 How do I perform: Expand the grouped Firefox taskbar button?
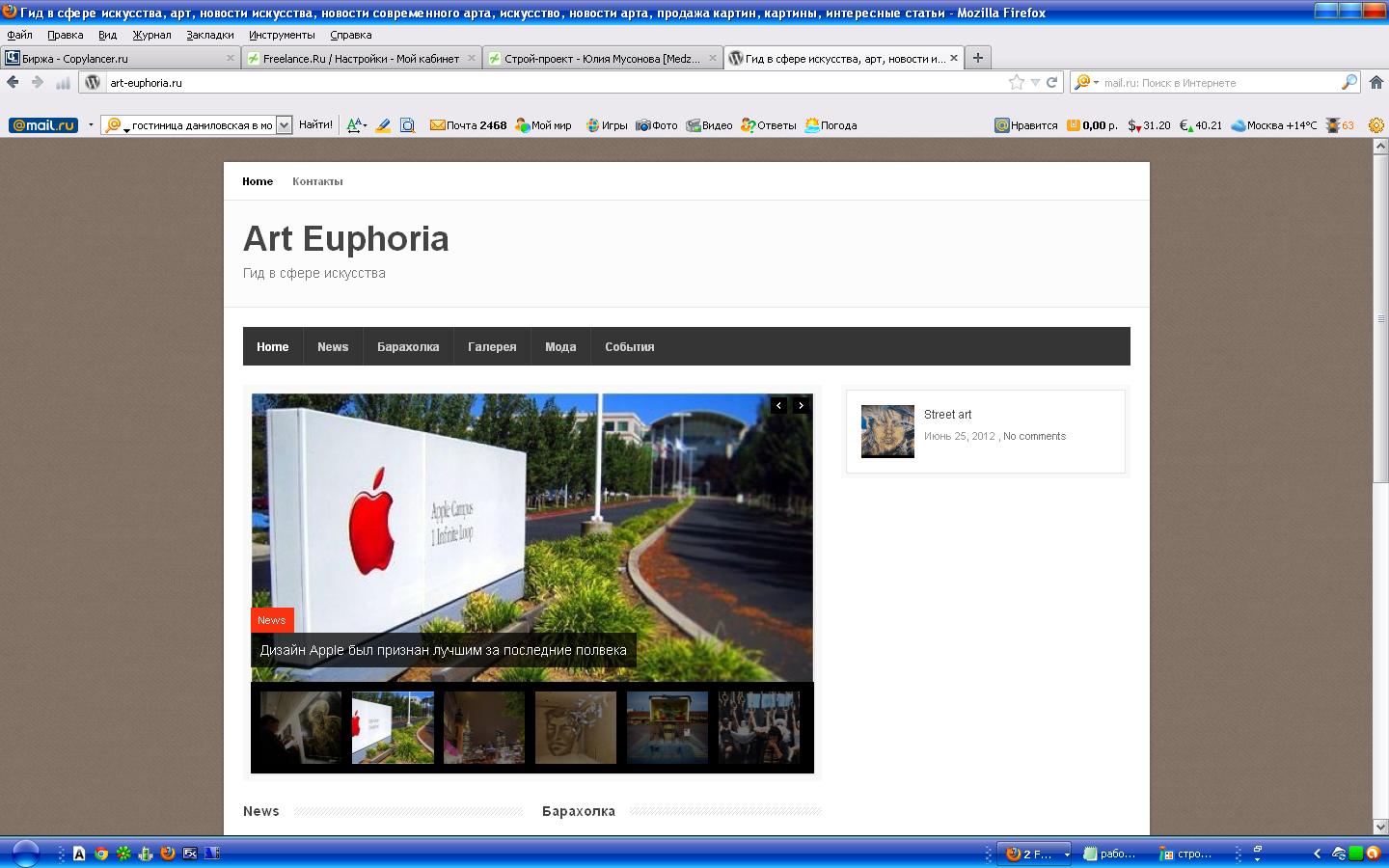(1067, 854)
